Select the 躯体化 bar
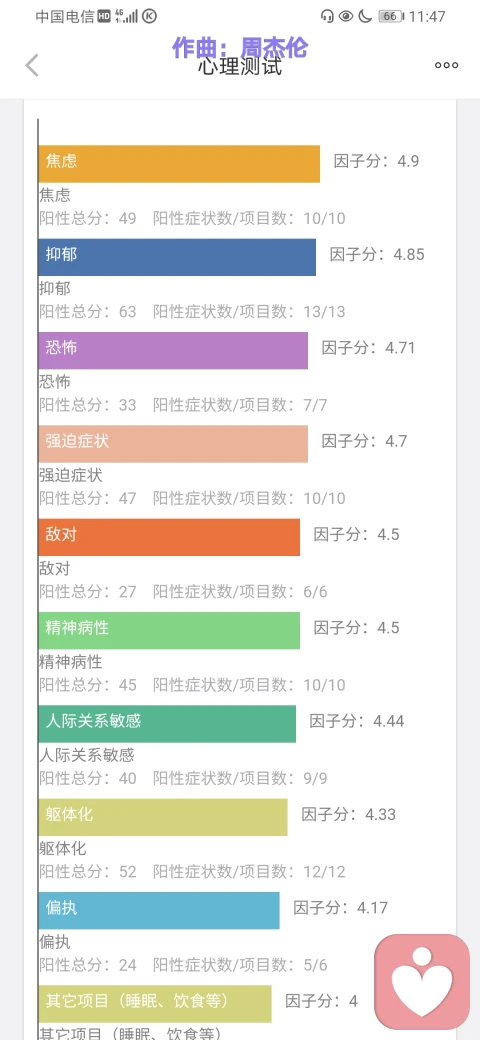 pyautogui.click(x=163, y=817)
